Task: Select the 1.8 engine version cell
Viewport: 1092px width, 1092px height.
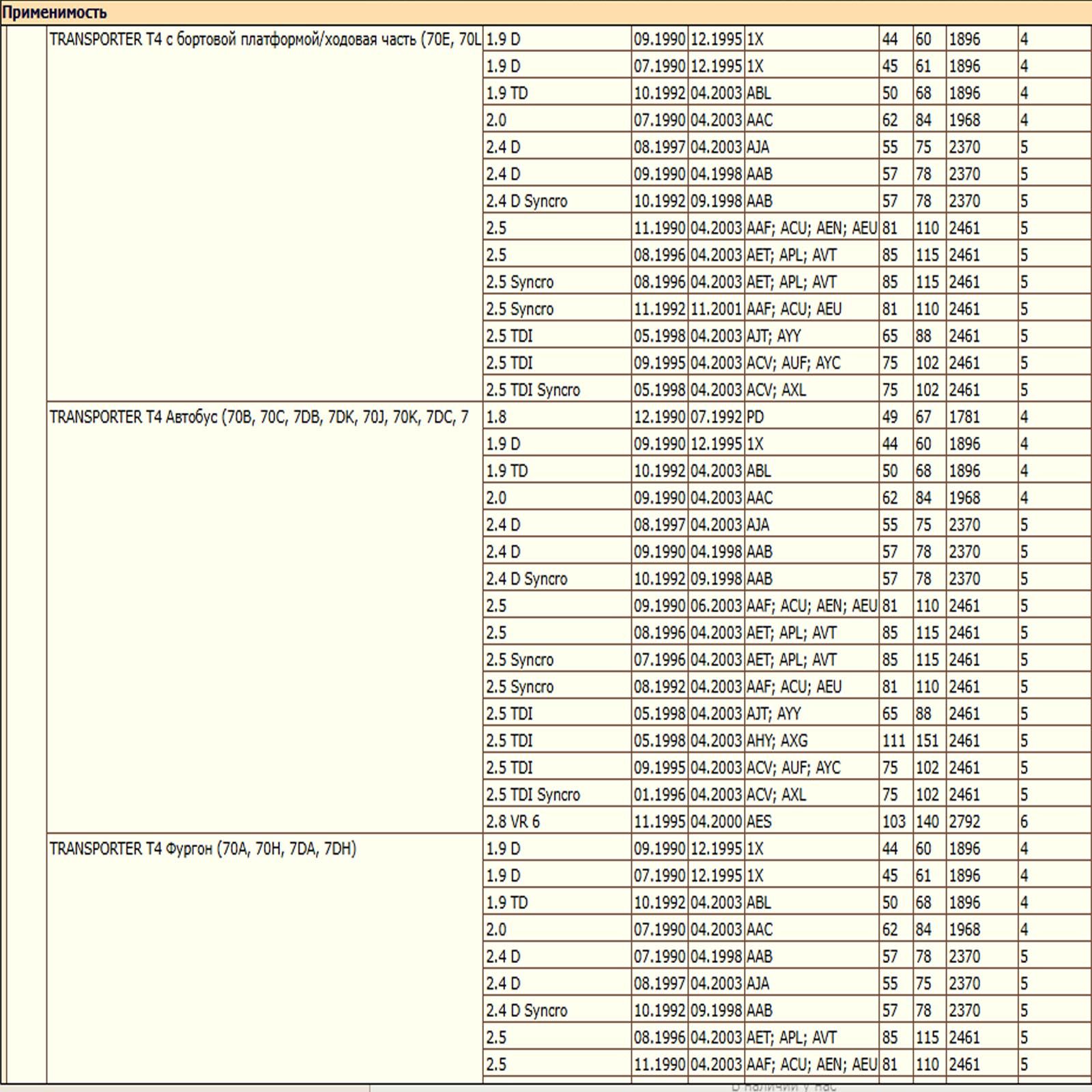Action: click(x=557, y=417)
